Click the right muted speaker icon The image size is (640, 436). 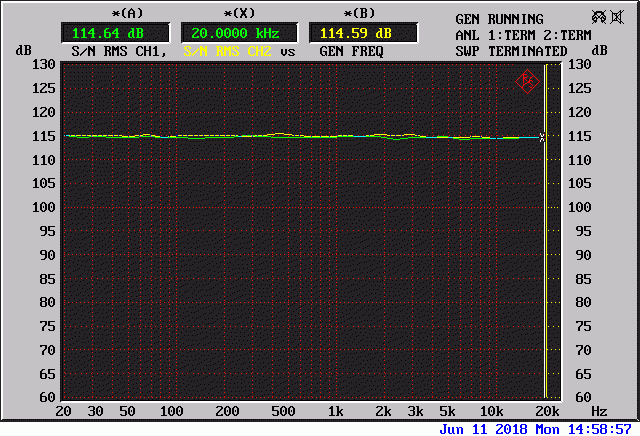[x=618, y=17]
